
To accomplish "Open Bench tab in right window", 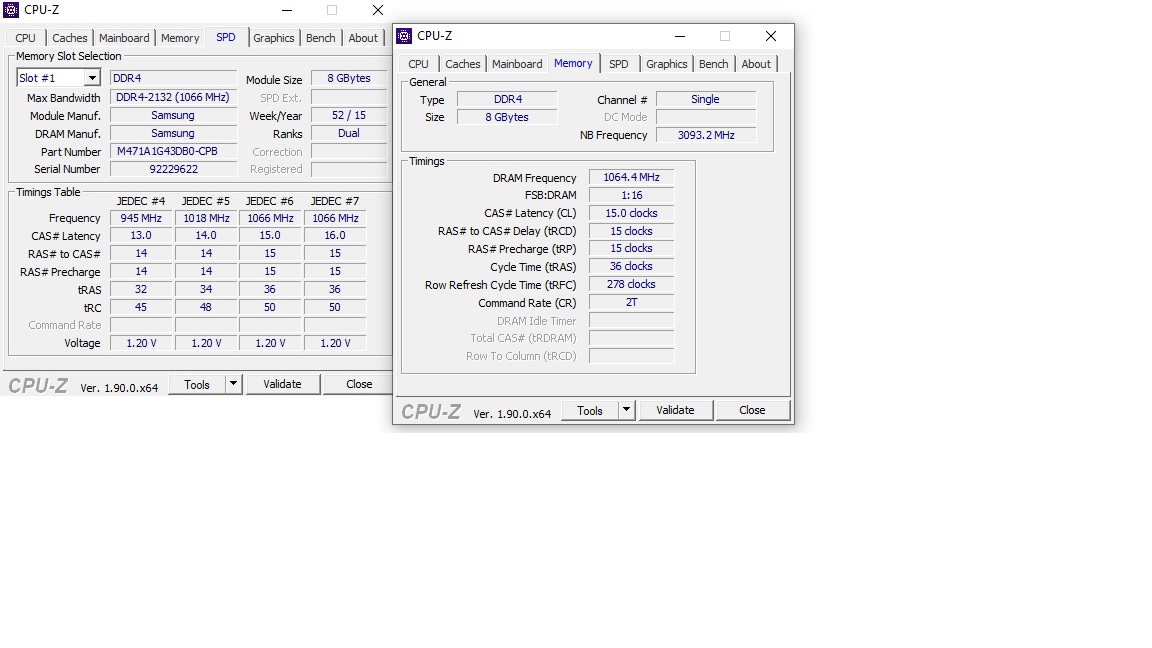I will tap(713, 64).
